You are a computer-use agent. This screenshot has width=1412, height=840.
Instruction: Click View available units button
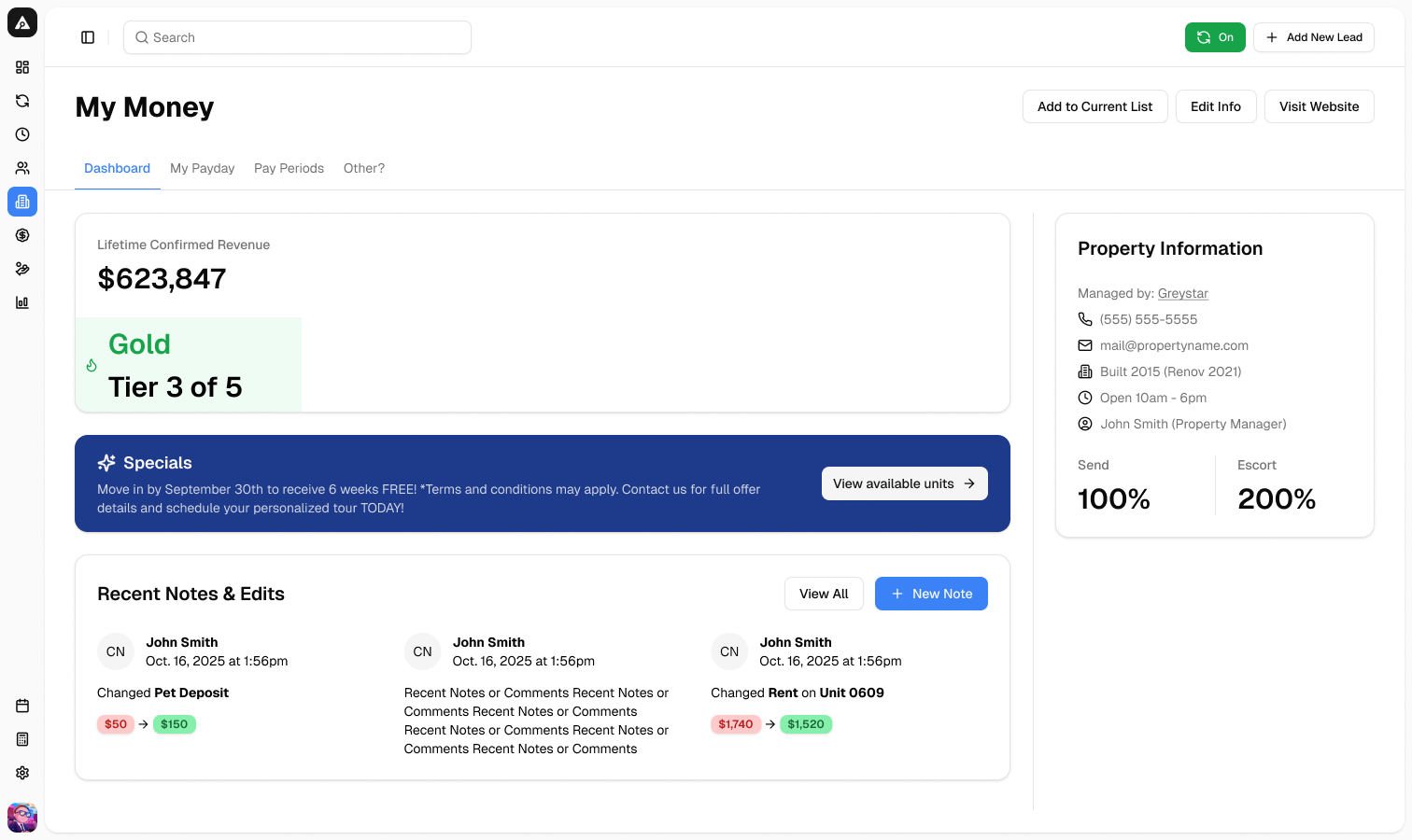coord(905,483)
